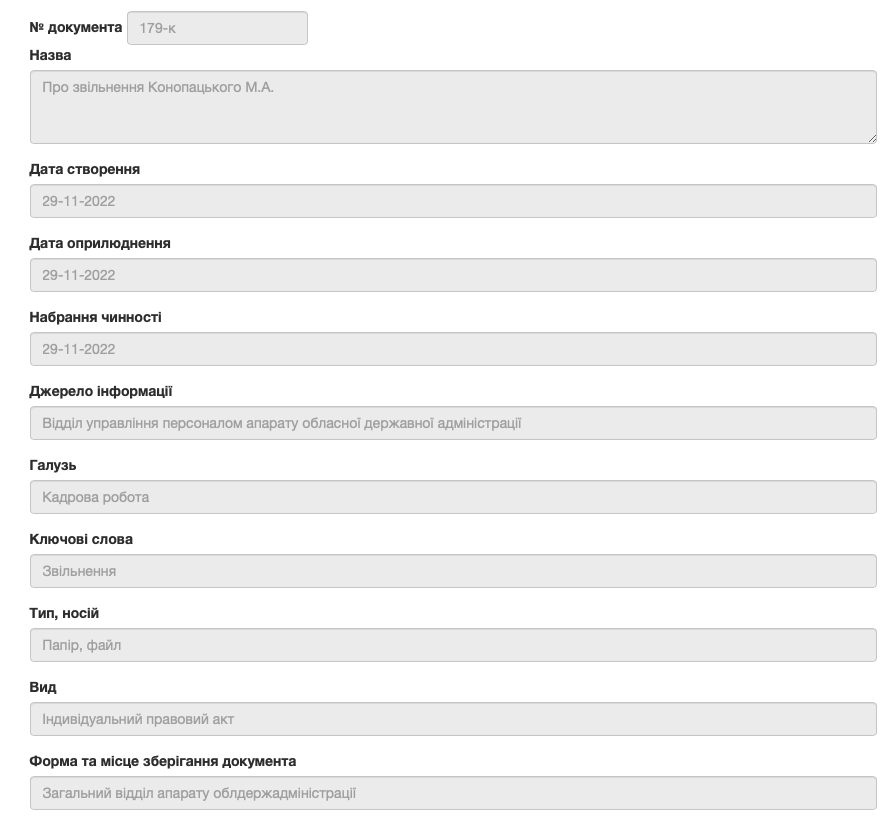Click the Дата створення label

pyautogui.click(x=85, y=169)
